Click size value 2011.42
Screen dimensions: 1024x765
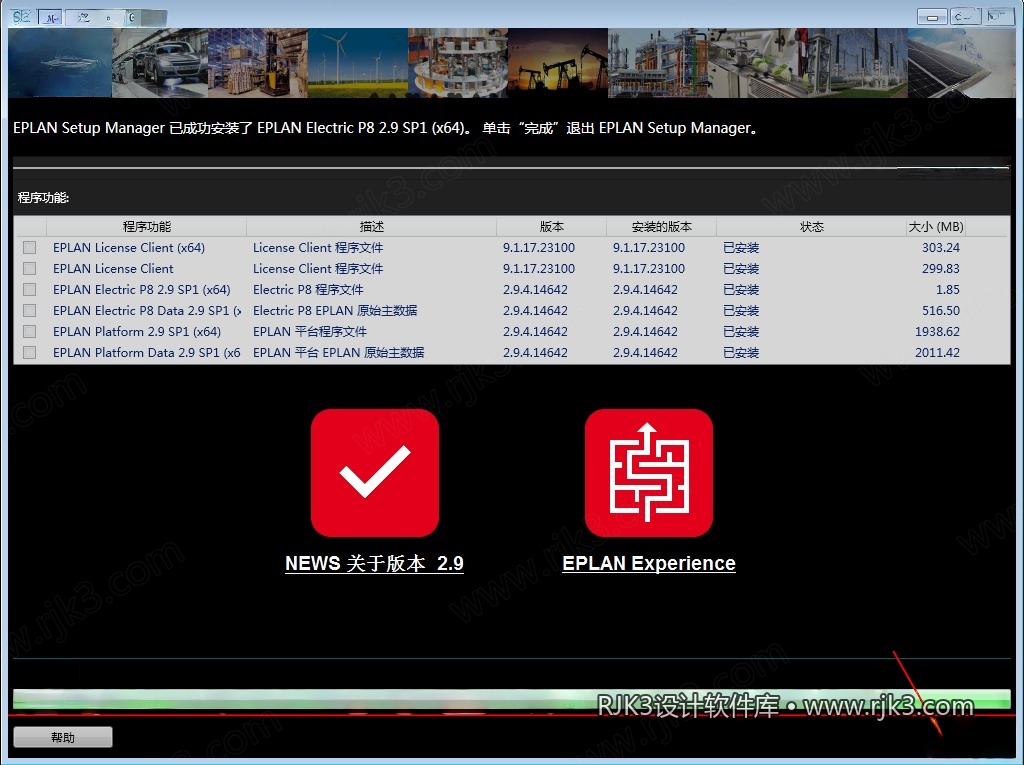click(x=937, y=352)
